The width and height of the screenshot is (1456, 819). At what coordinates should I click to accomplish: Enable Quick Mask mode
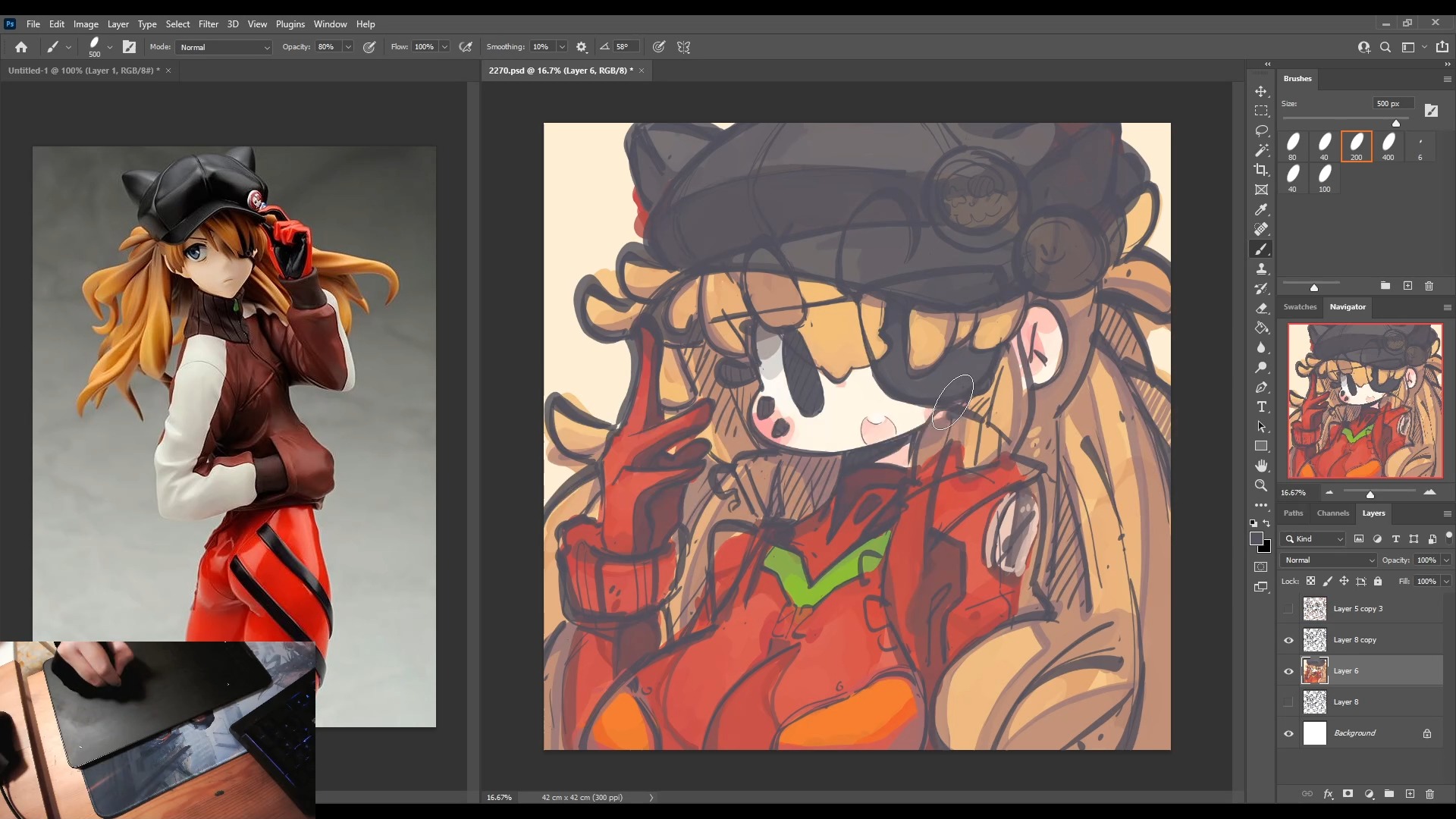(1261, 567)
